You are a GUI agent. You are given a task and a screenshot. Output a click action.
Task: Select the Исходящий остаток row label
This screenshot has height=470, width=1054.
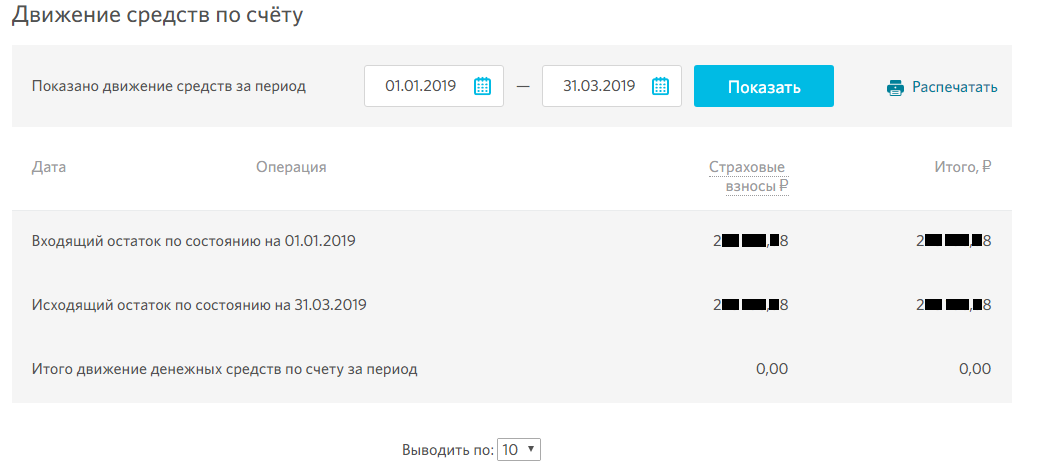click(199, 304)
